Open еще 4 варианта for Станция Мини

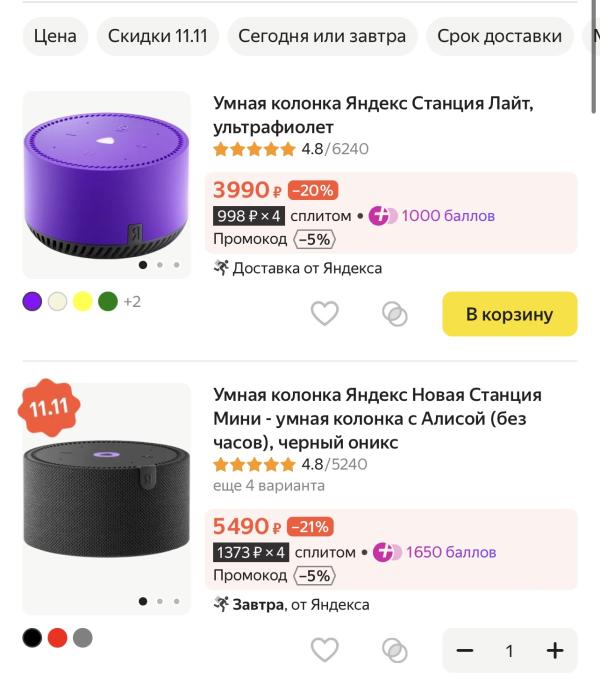269,486
